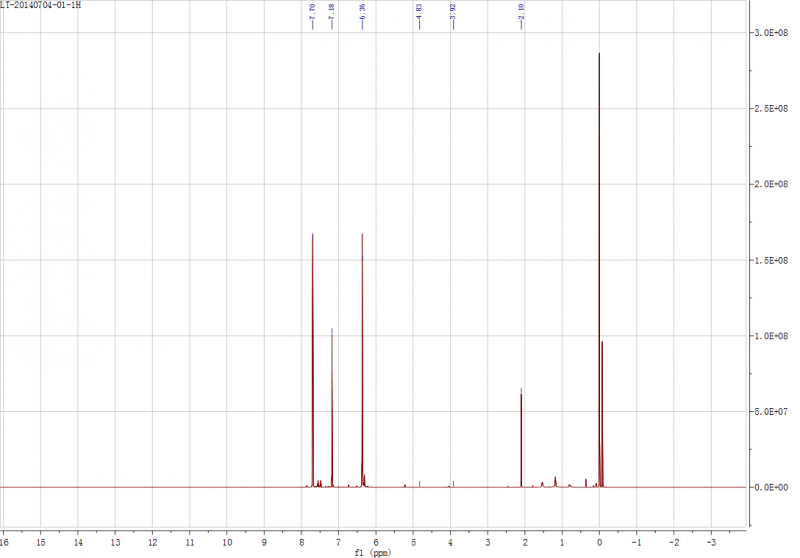The image size is (800, 558).
Task: Click the 1.0E+08 intensity axis label
Action: (x=771, y=336)
